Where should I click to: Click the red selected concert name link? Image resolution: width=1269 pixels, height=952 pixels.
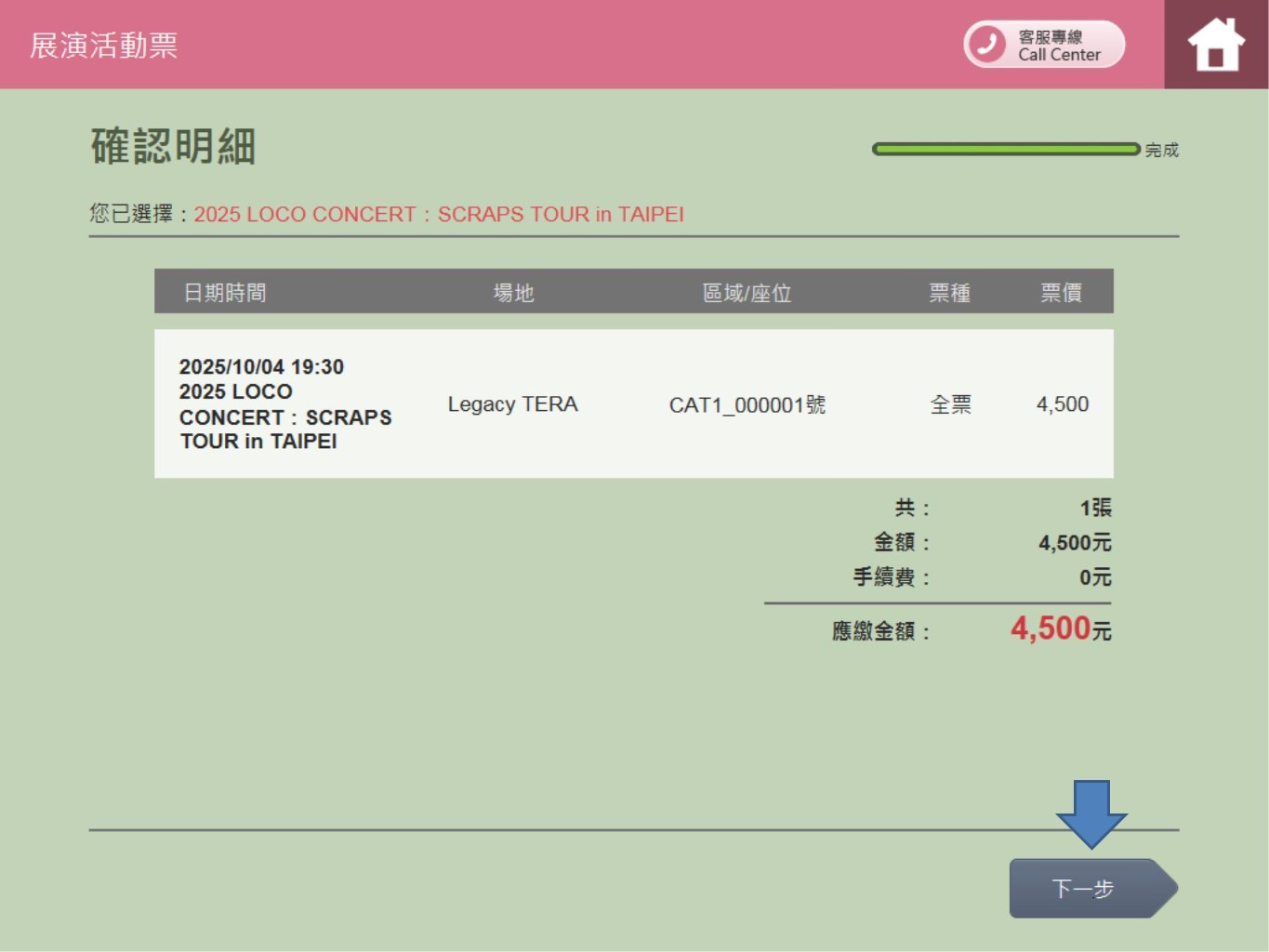(x=438, y=215)
